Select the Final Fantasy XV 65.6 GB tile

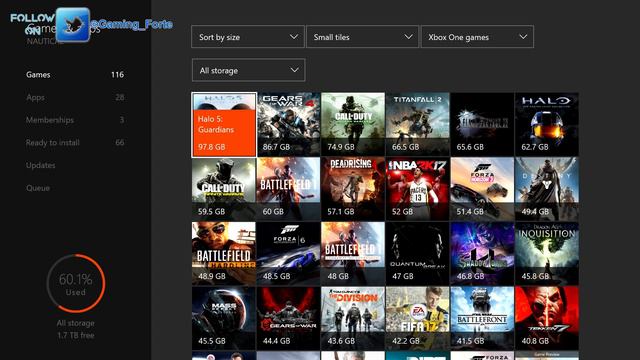pos(482,124)
